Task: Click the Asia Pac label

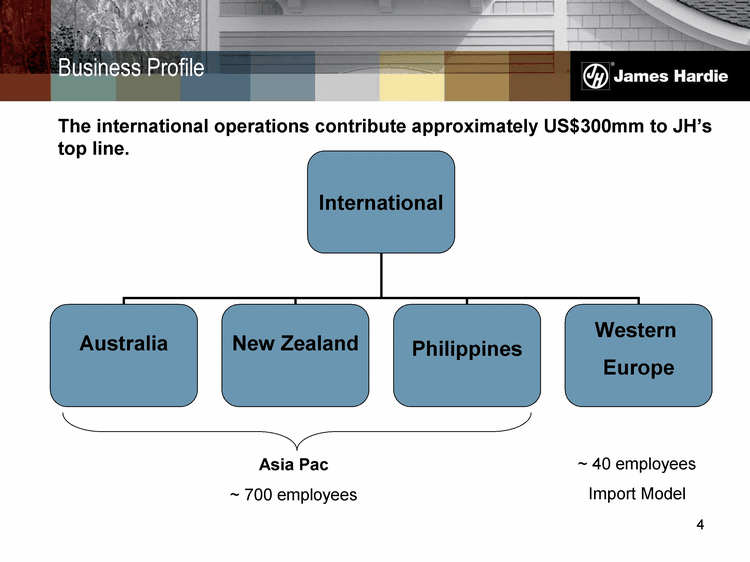Action: tap(294, 464)
